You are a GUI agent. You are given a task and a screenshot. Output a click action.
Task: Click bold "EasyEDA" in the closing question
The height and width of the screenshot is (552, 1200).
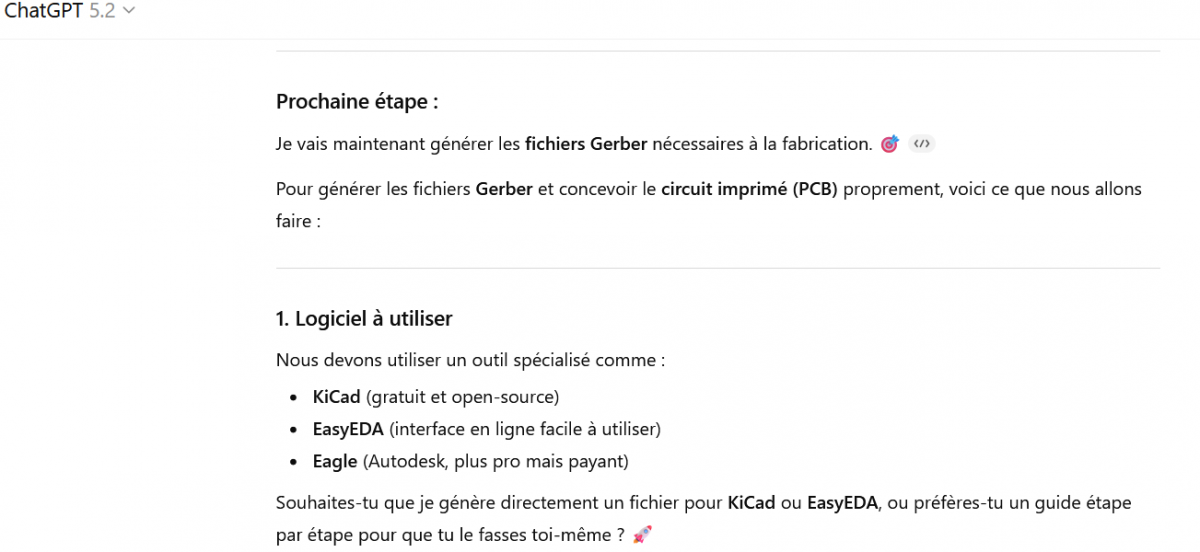(842, 503)
